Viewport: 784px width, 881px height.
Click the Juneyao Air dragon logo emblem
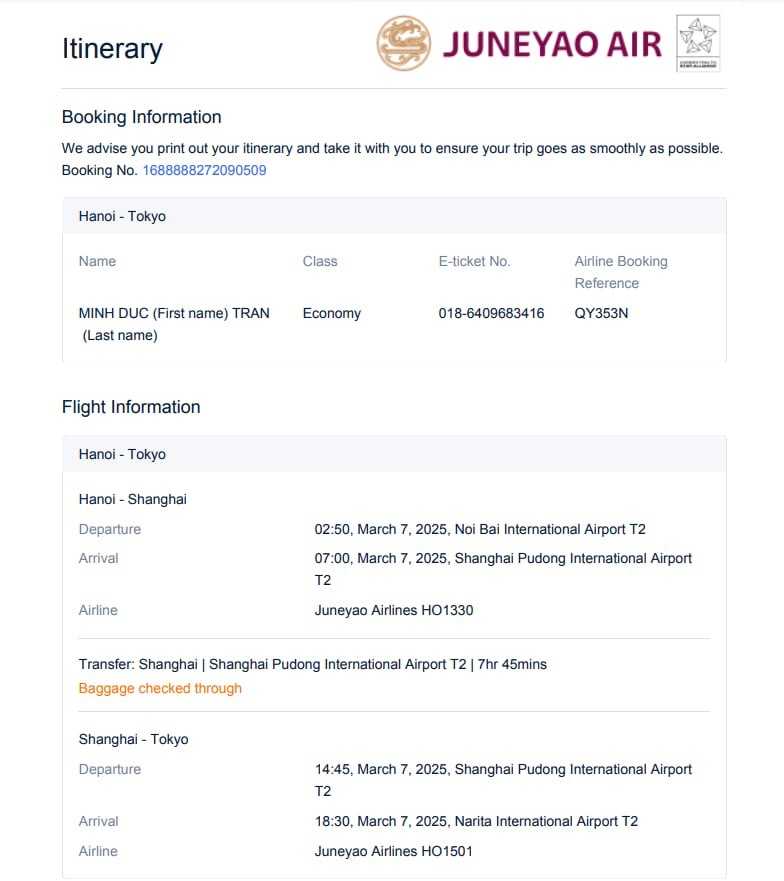click(x=403, y=44)
